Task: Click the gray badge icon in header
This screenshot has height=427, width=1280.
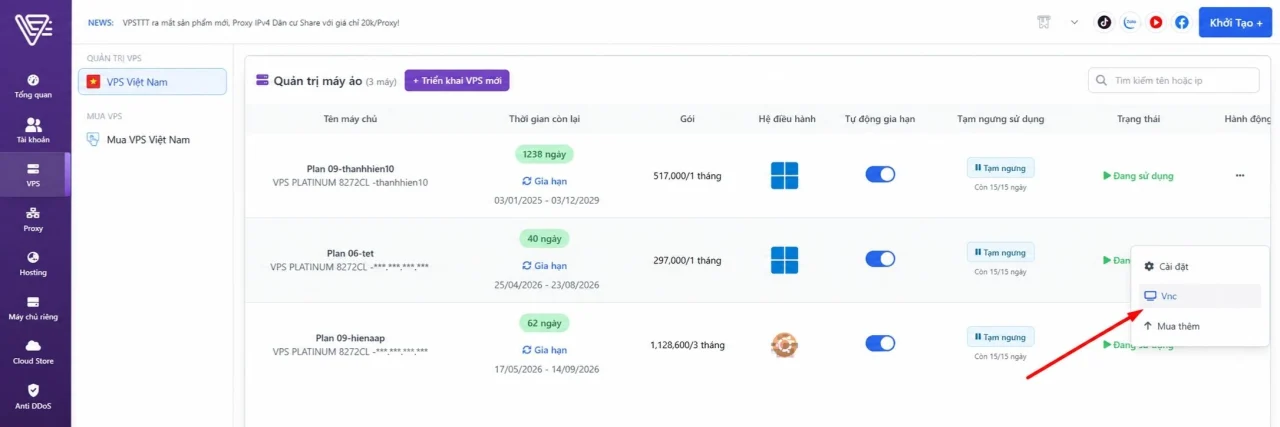Action: click(1045, 22)
